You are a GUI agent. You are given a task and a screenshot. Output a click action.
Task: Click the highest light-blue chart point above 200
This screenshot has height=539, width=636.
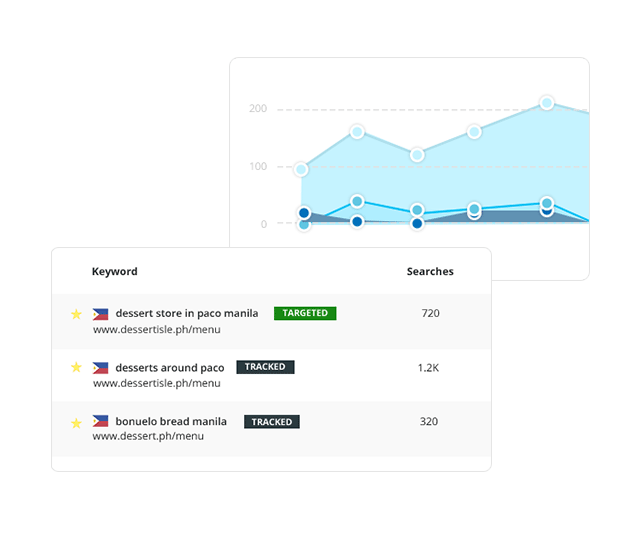[547, 103]
